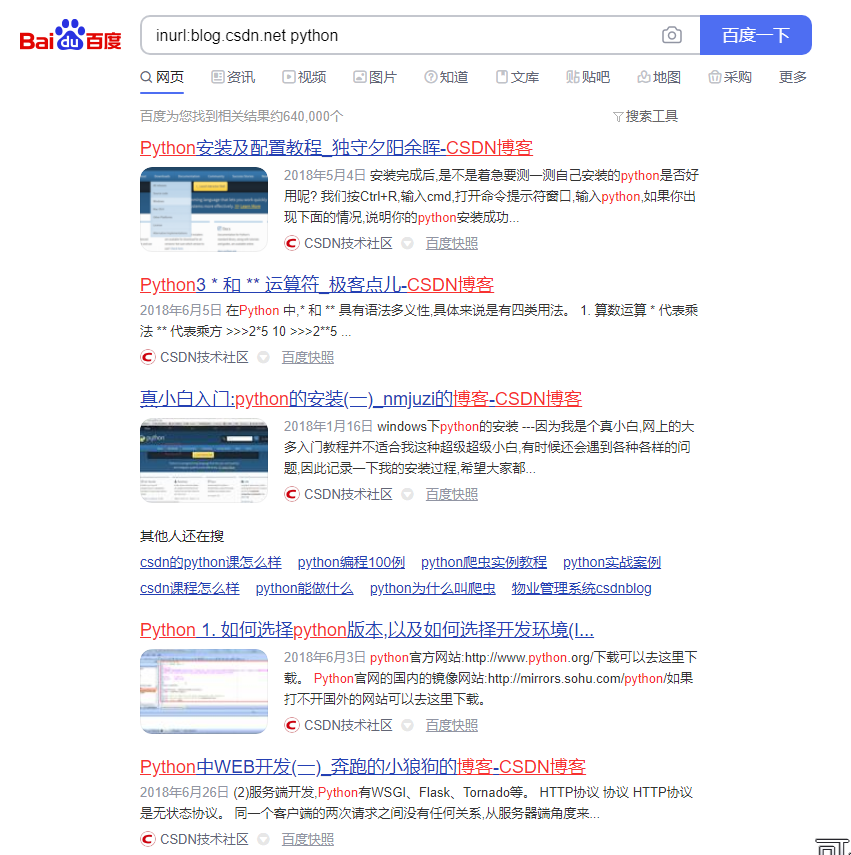Open the 地图 tab
851x855 pixels.
[659, 77]
